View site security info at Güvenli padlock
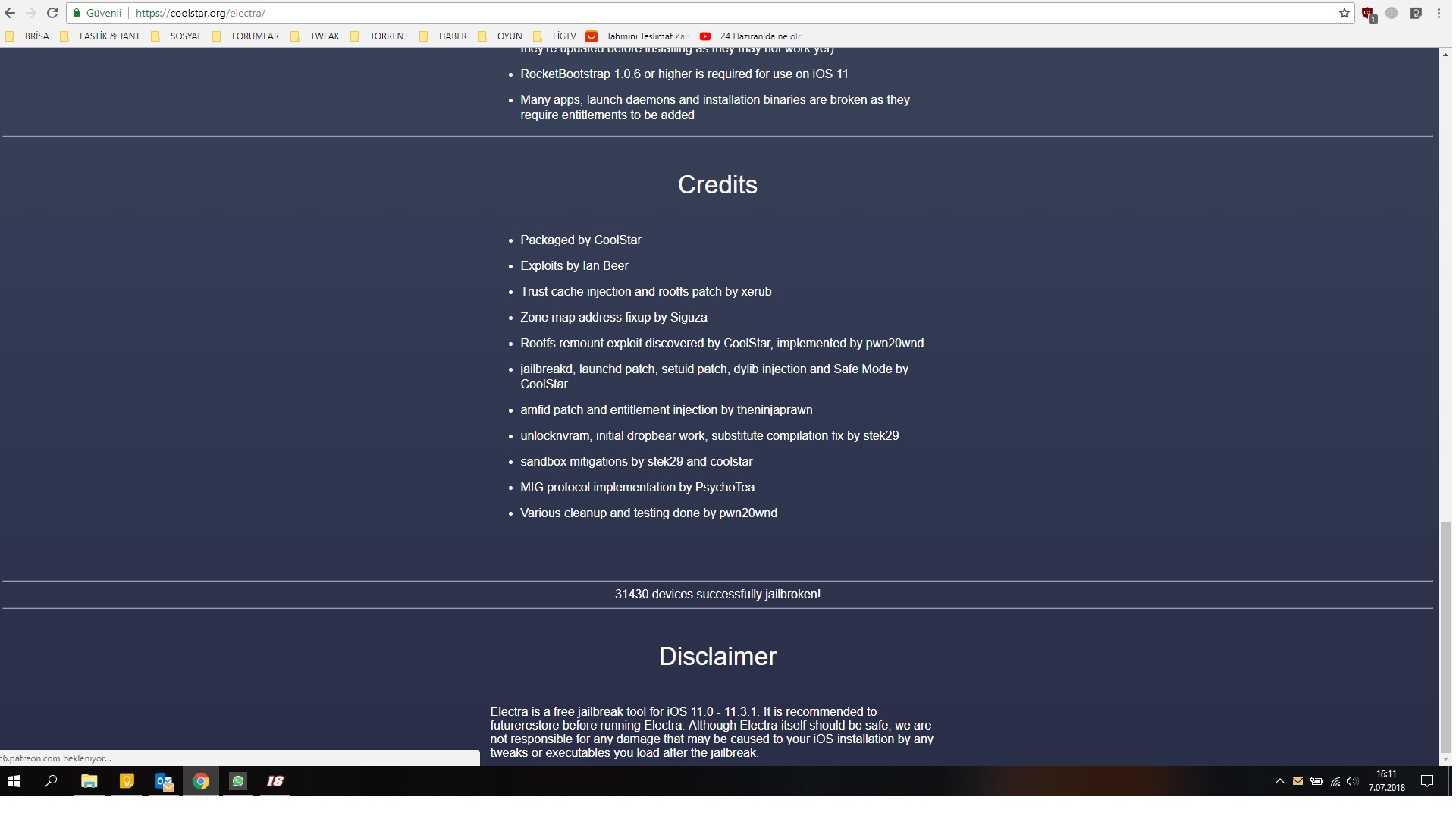 pos(97,13)
